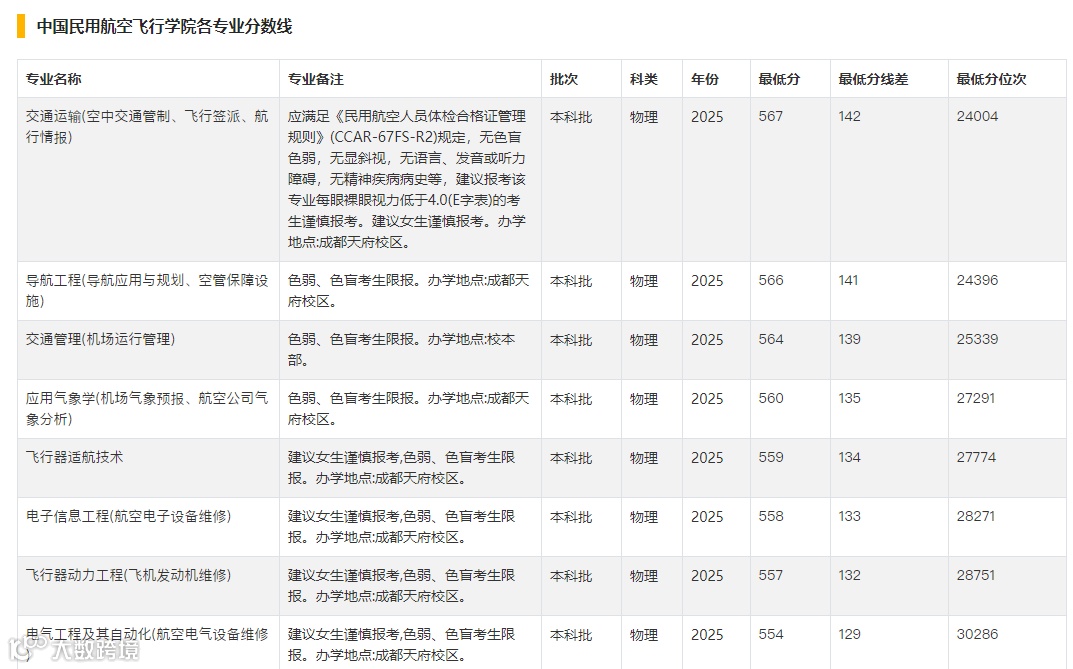This screenshot has height=669, width=1073.
Task: Click remark text for 应用气象学 row
Action: [409, 408]
